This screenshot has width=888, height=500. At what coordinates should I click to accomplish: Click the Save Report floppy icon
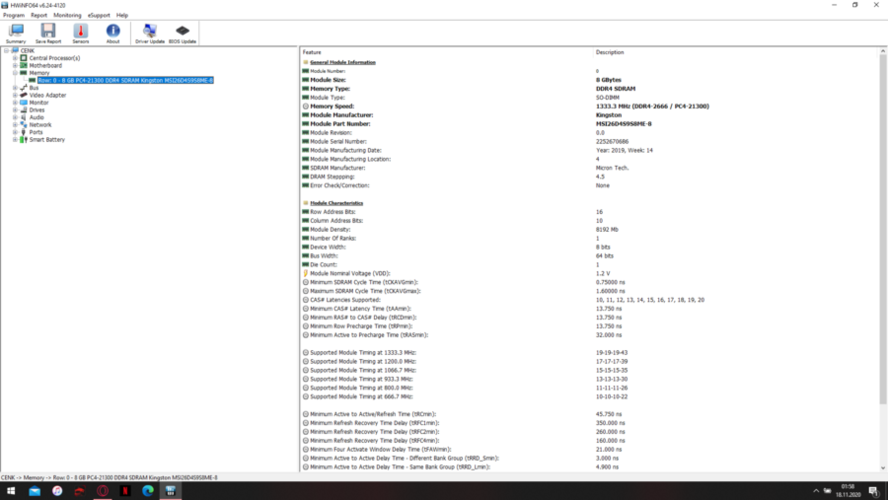[48, 33]
